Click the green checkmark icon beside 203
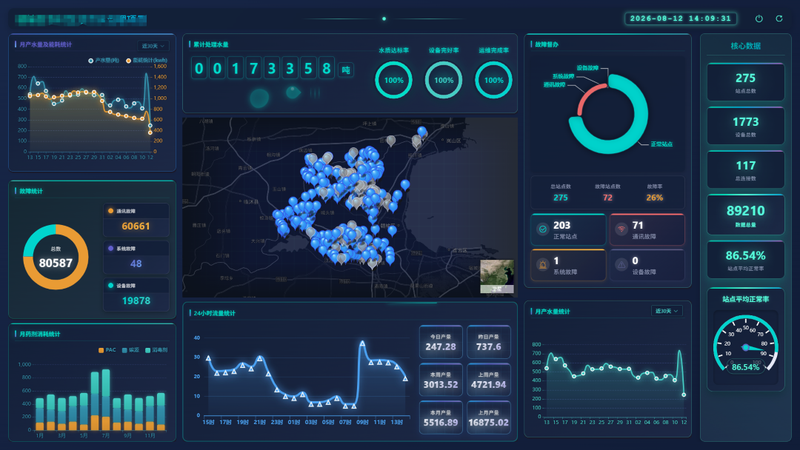The width and height of the screenshot is (800, 450). coord(542,230)
